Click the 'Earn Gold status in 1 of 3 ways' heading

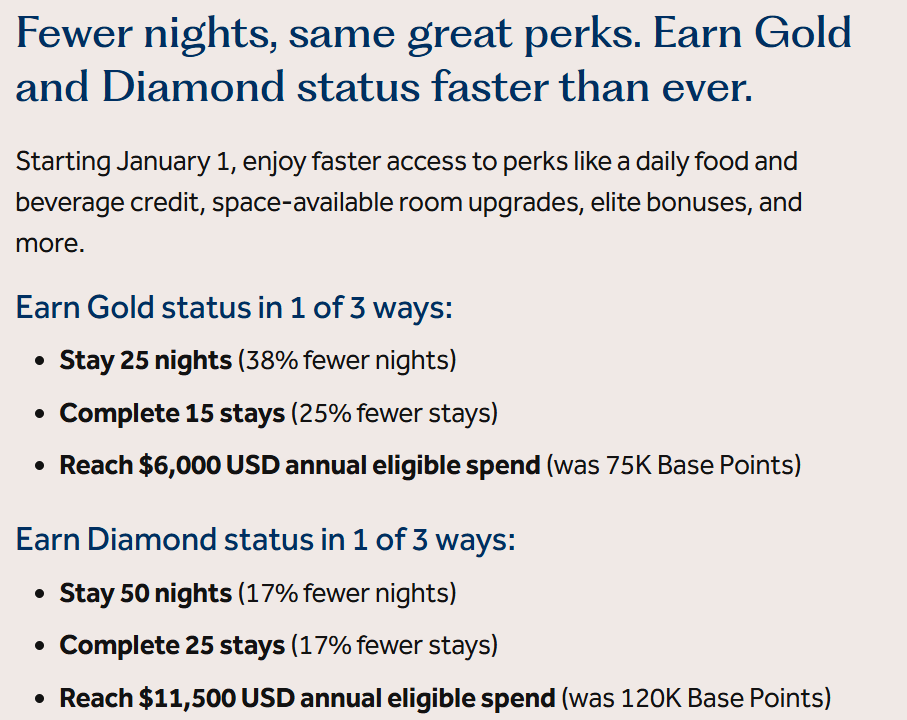coord(234,306)
